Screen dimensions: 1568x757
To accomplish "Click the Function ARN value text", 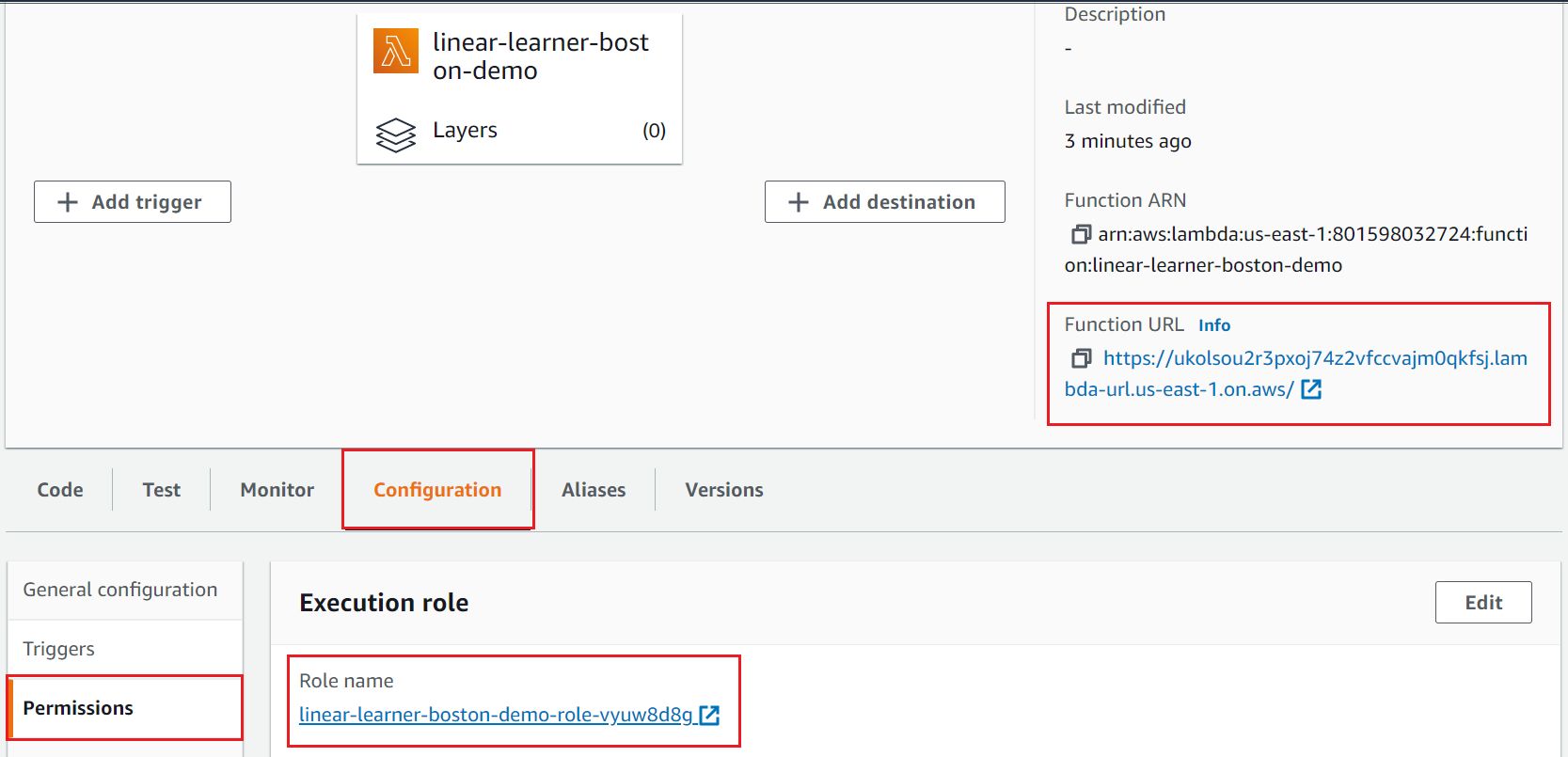I will tap(1296, 249).
